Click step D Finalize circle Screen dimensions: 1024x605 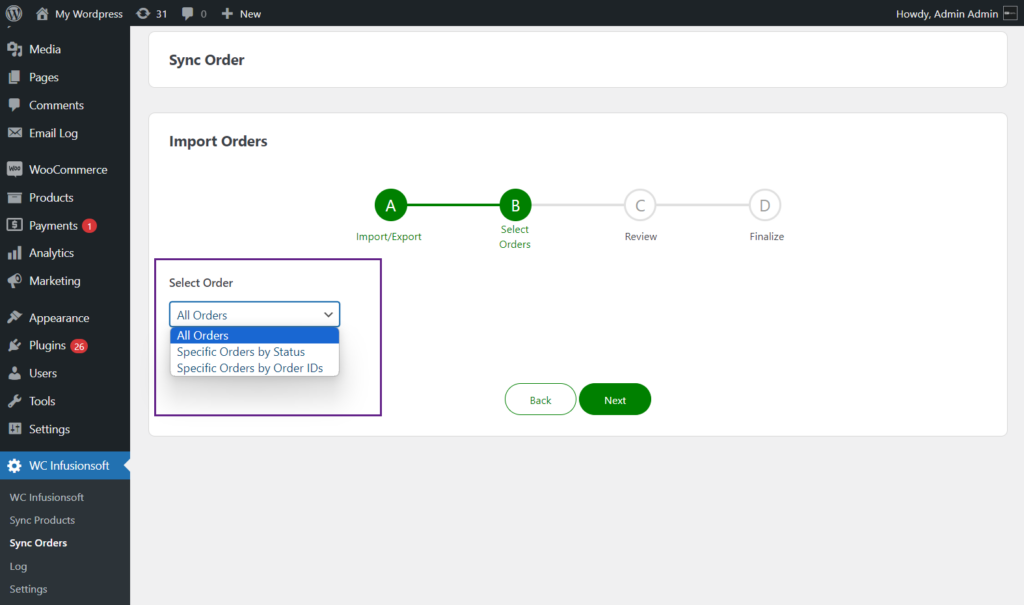pos(765,205)
